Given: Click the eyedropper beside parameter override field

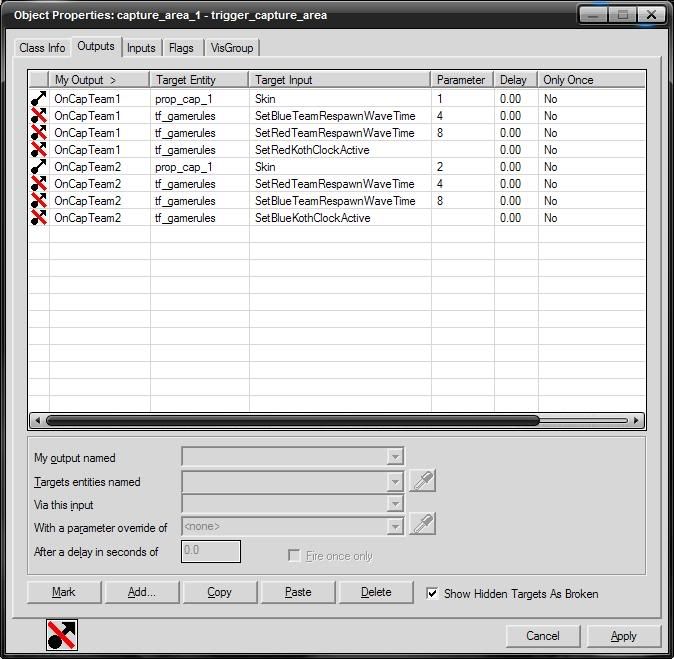Looking at the screenshot, I should pos(422,525).
